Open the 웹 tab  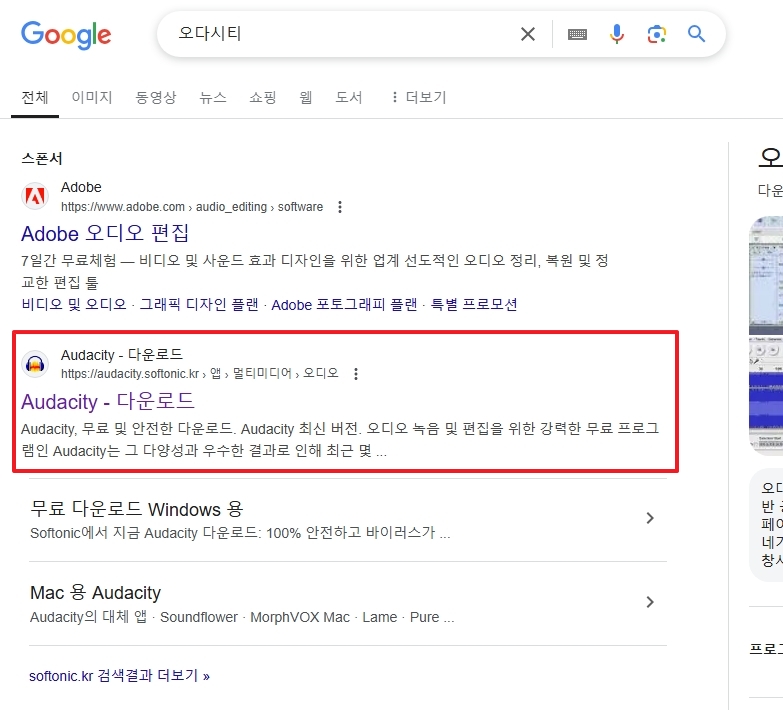(x=306, y=97)
